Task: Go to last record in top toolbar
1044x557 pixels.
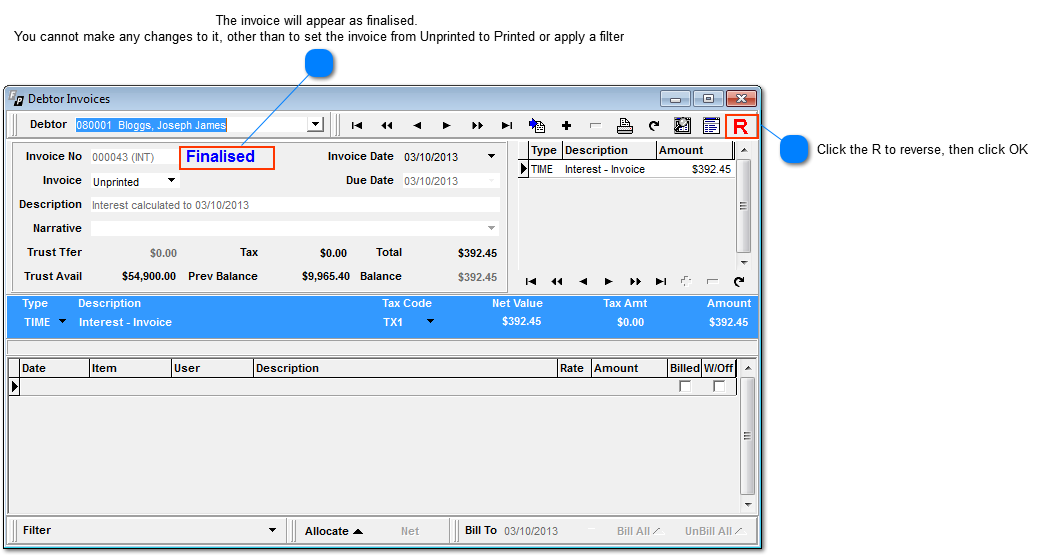Action: pos(507,126)
